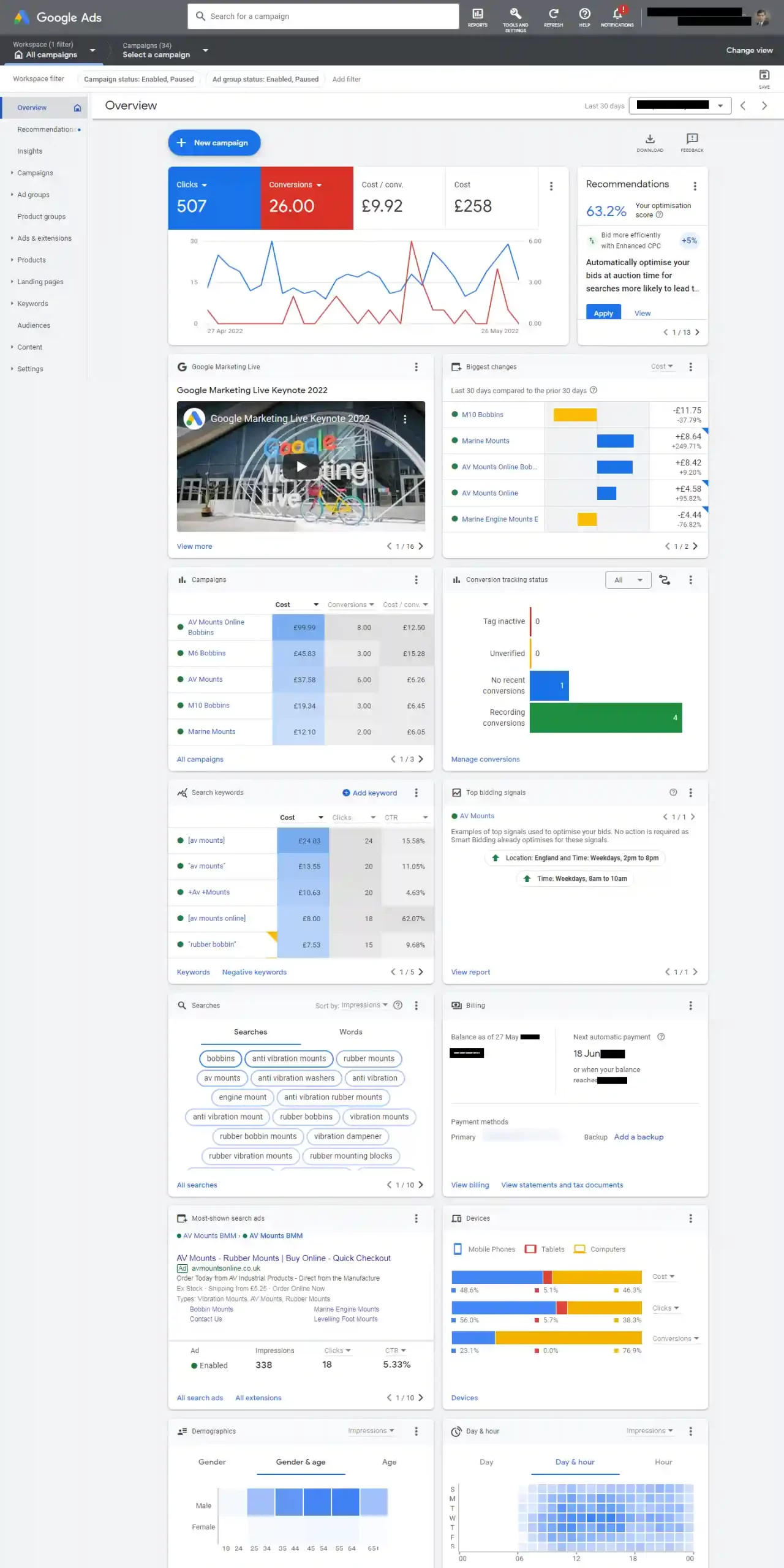Open Campaigns card three-dot menu
Screen dimensions: 784x1568
tap(417, 579)
